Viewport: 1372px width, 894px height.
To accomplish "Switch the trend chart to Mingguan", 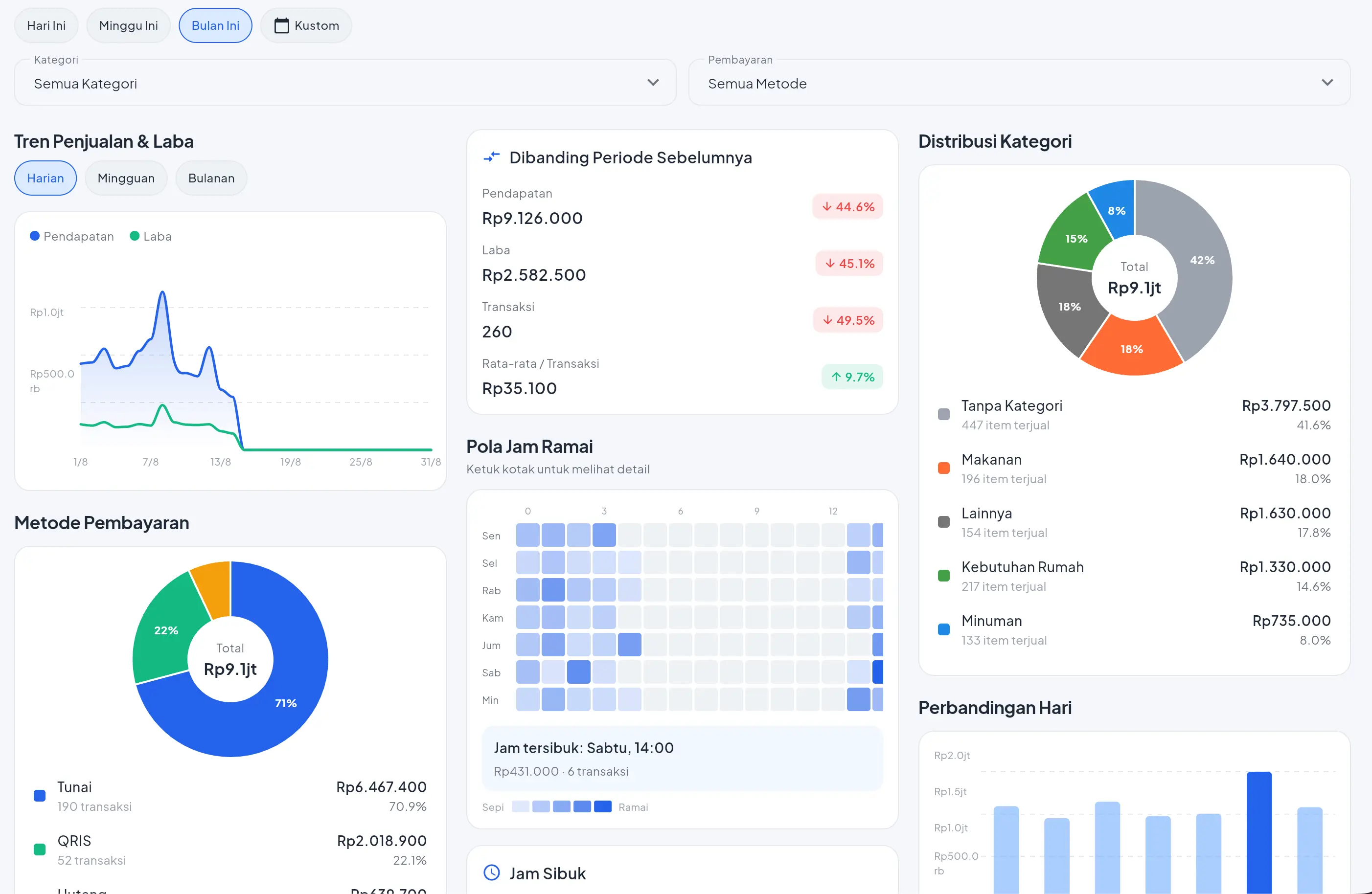I will click(126, 178).
